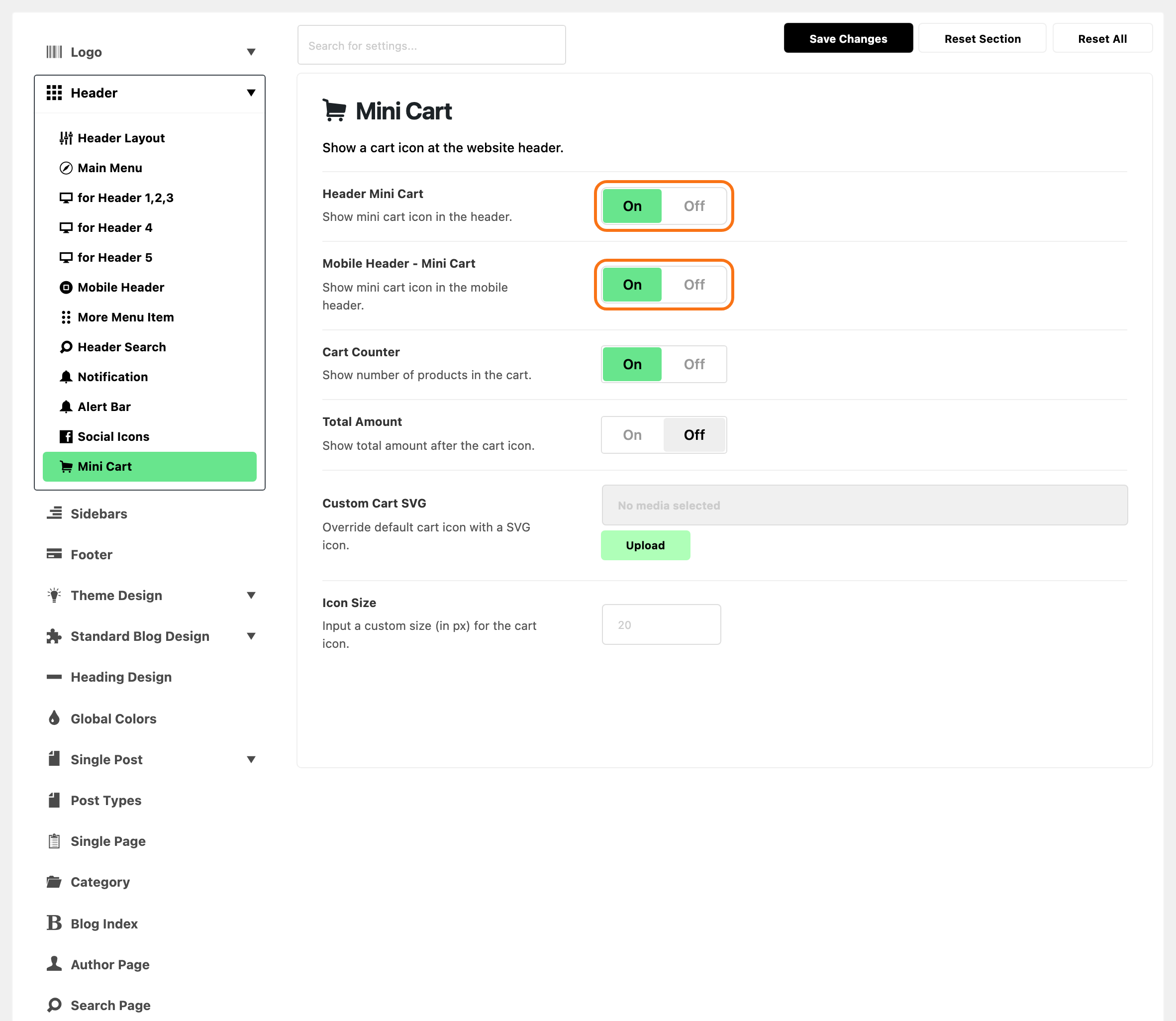The height and width of the screenshot is (1021, 1176).
Task: Select On for Cart Counter
Action: [632, 364]
